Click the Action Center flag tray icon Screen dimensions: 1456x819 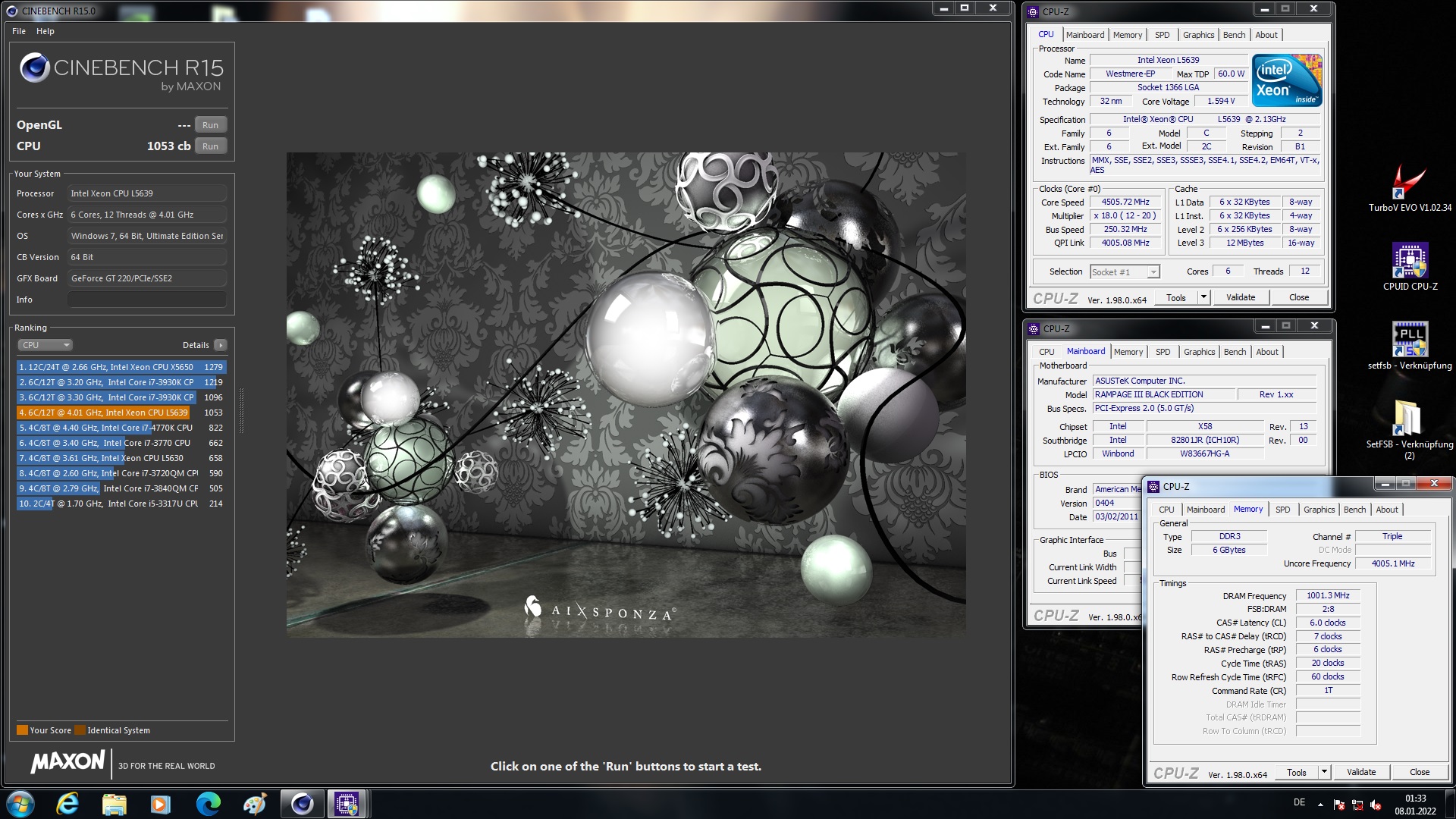(1339, 805)
